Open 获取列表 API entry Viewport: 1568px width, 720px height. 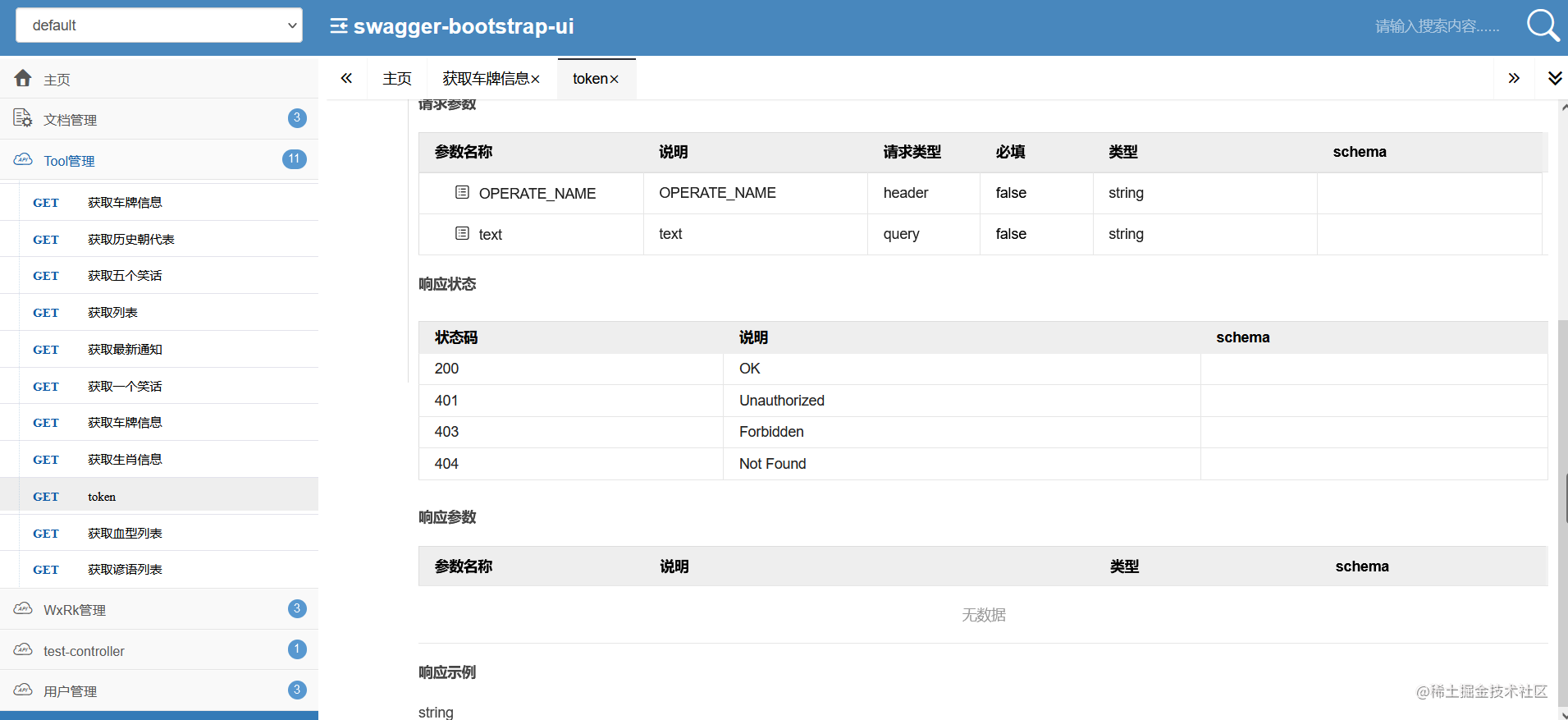[159, 313]
